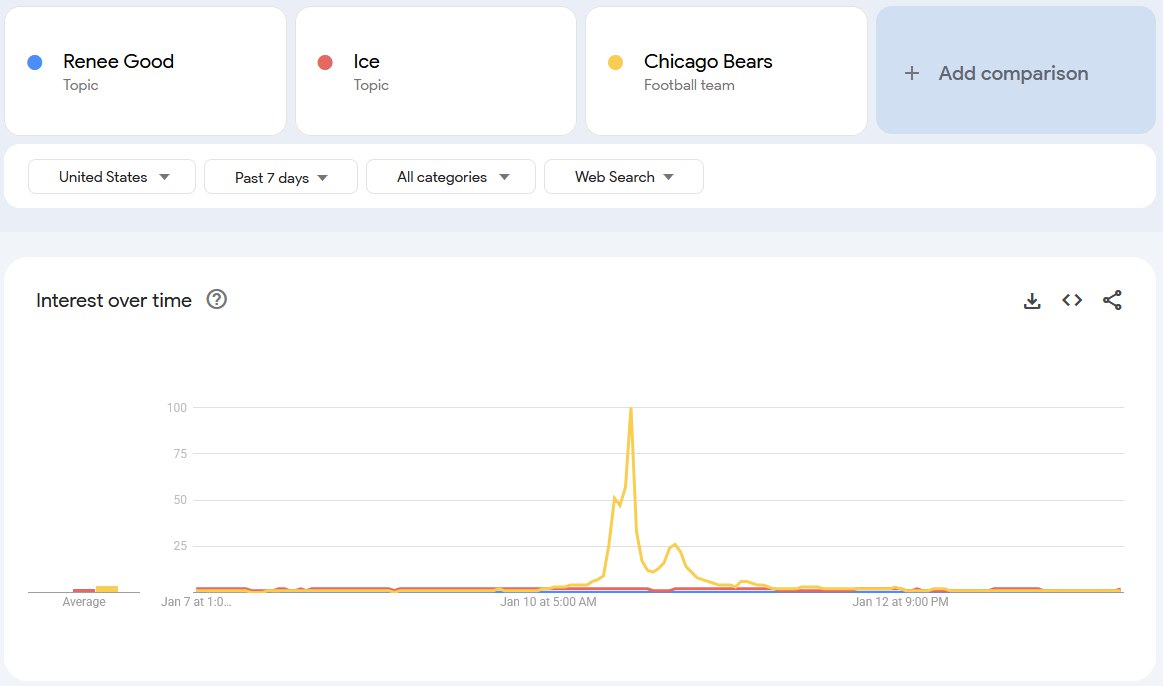Select the Ice search term card
1163x686 pixels.
tap(436, 71)
